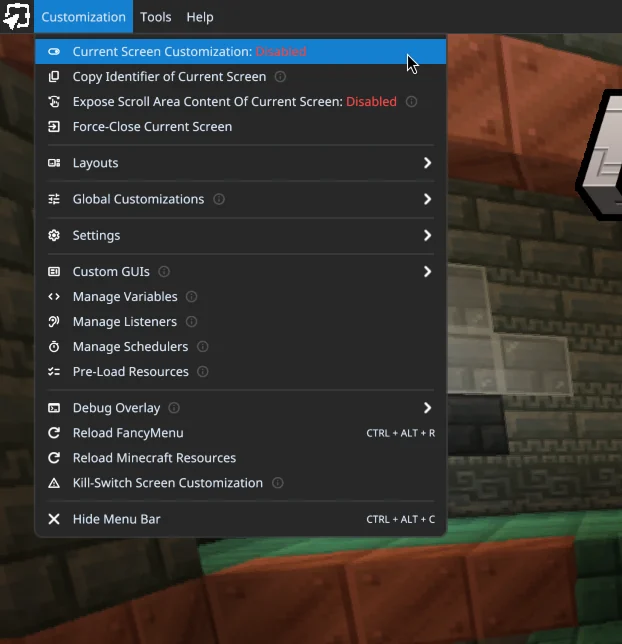Select Reload FancyMenu
The height and width of the screenshot is (644, 622).
pyautogui.click(x=241, y=433)
